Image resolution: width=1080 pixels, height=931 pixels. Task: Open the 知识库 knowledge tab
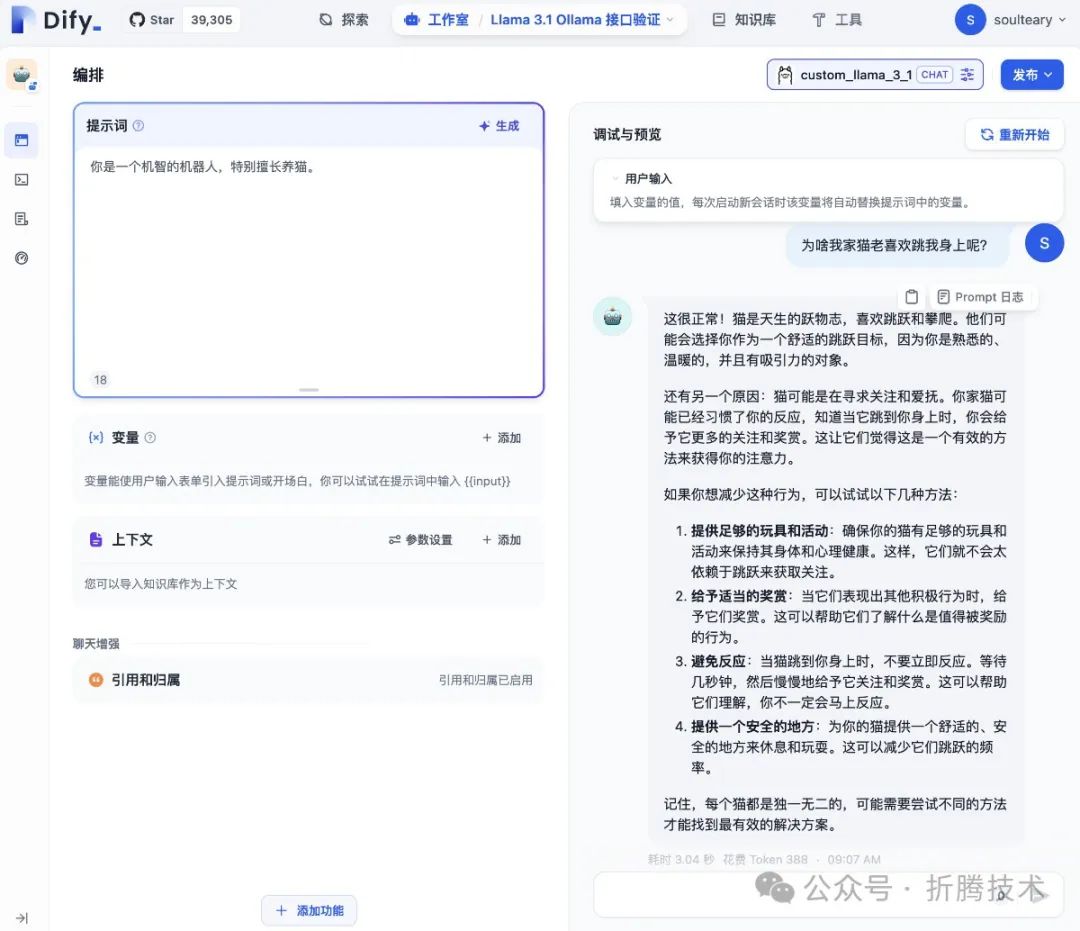point(744,20)
